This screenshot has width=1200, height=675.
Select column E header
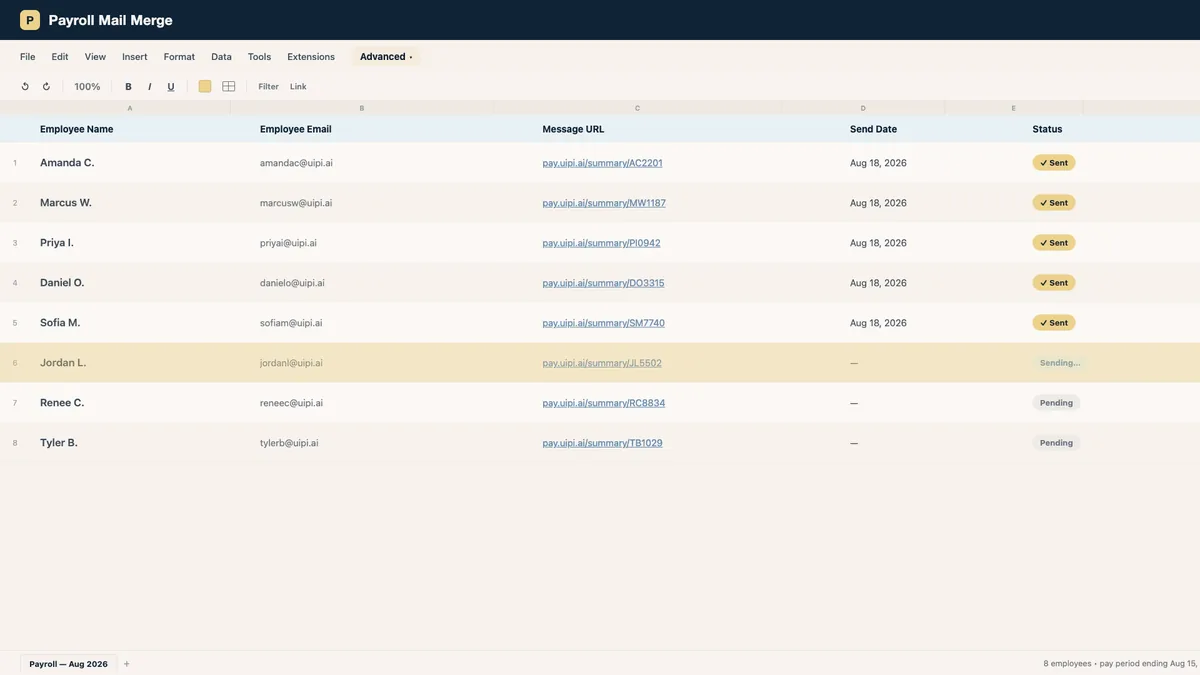[x=1013, y=108]
